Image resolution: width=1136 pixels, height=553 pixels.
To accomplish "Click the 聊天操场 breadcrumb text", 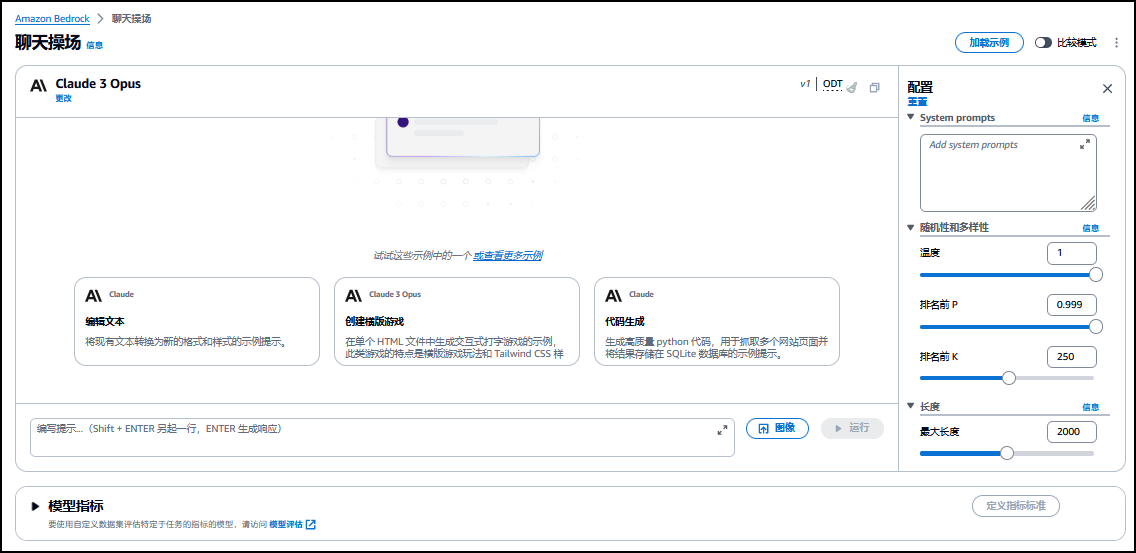I will [x=131, y=19].
